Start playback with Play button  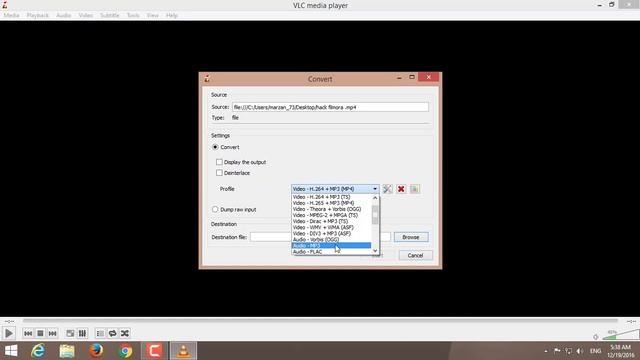[x=9, y=333]
